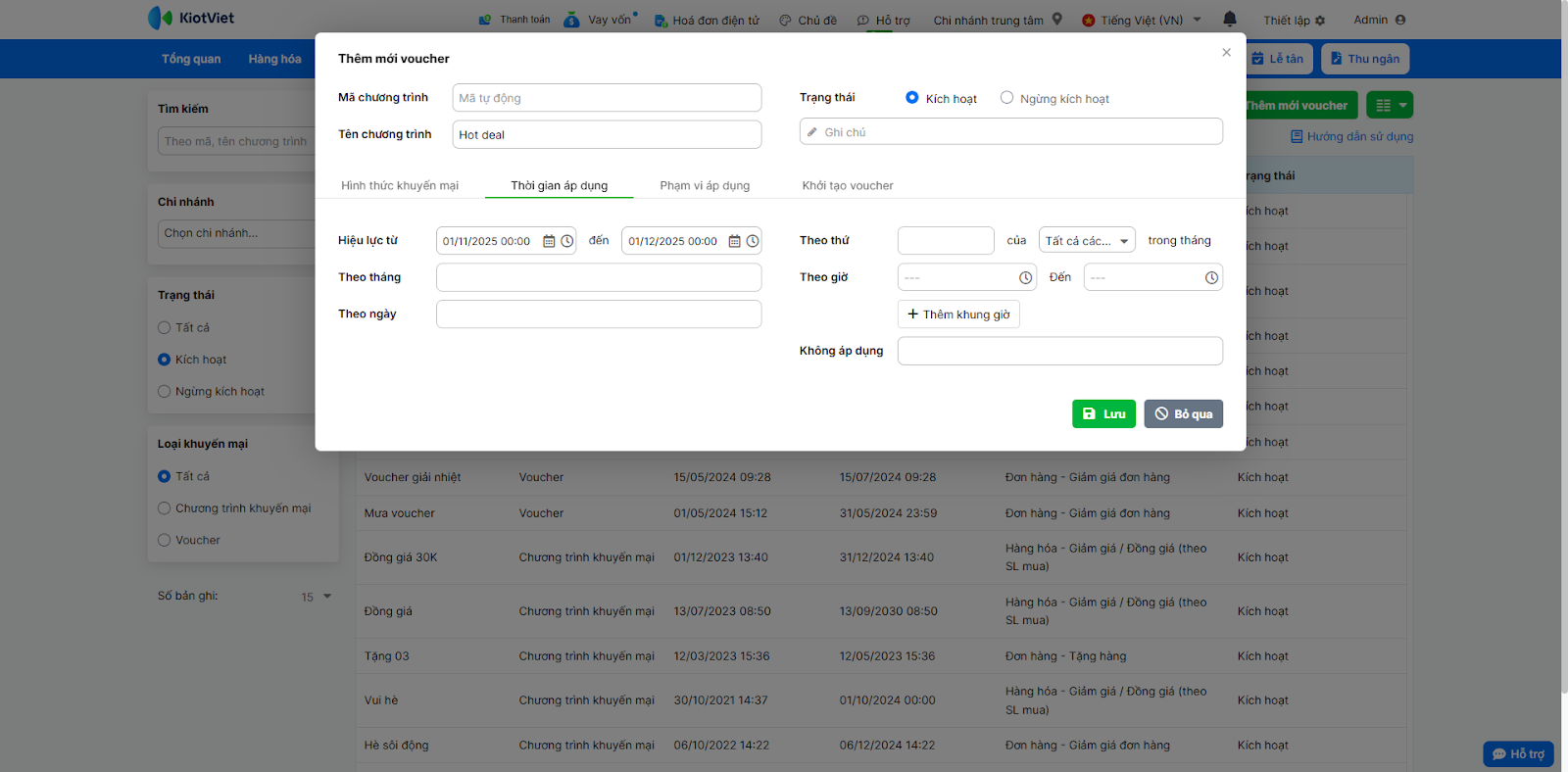Click calendar icon in start date field

coord(549,241)
